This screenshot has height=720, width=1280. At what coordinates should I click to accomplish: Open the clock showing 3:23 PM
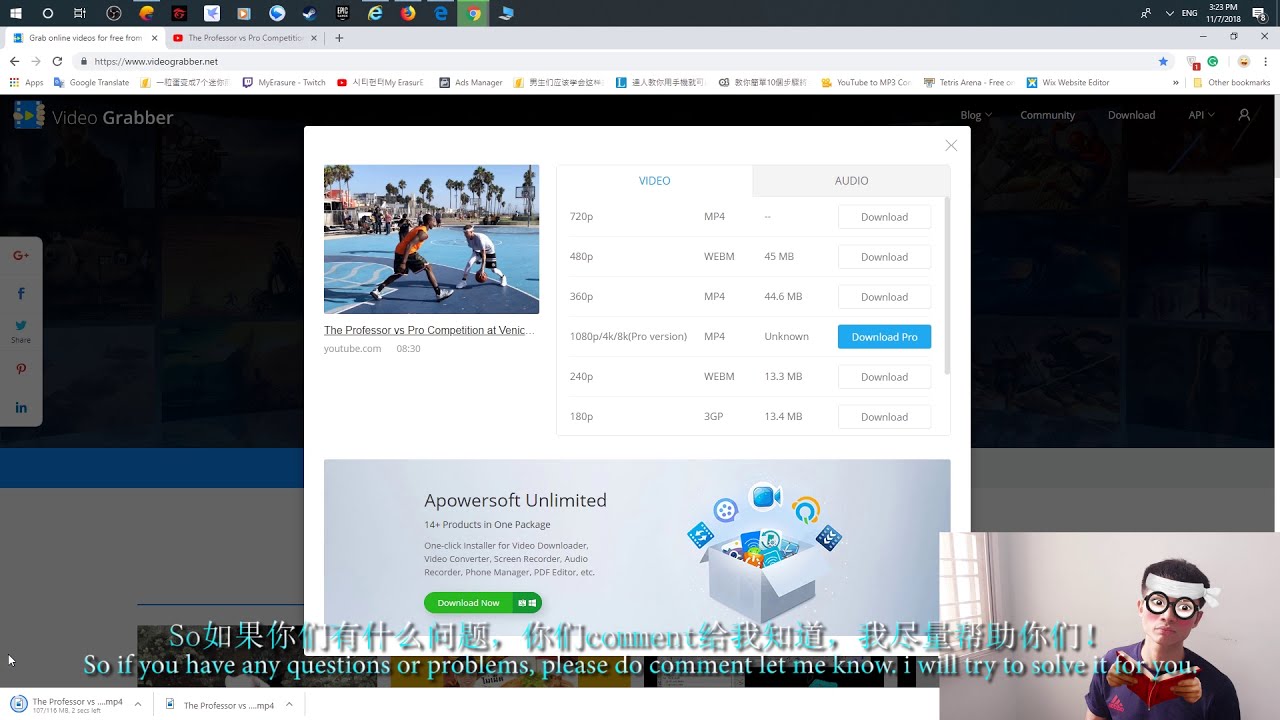1222,13
